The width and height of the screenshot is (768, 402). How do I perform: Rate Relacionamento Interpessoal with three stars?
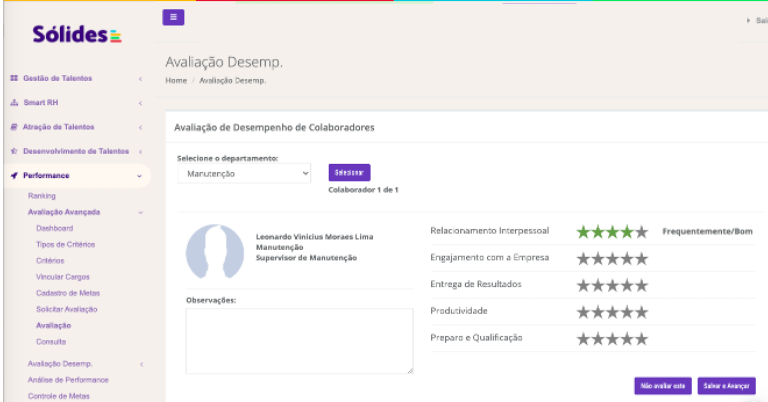[x=612, y=232]
